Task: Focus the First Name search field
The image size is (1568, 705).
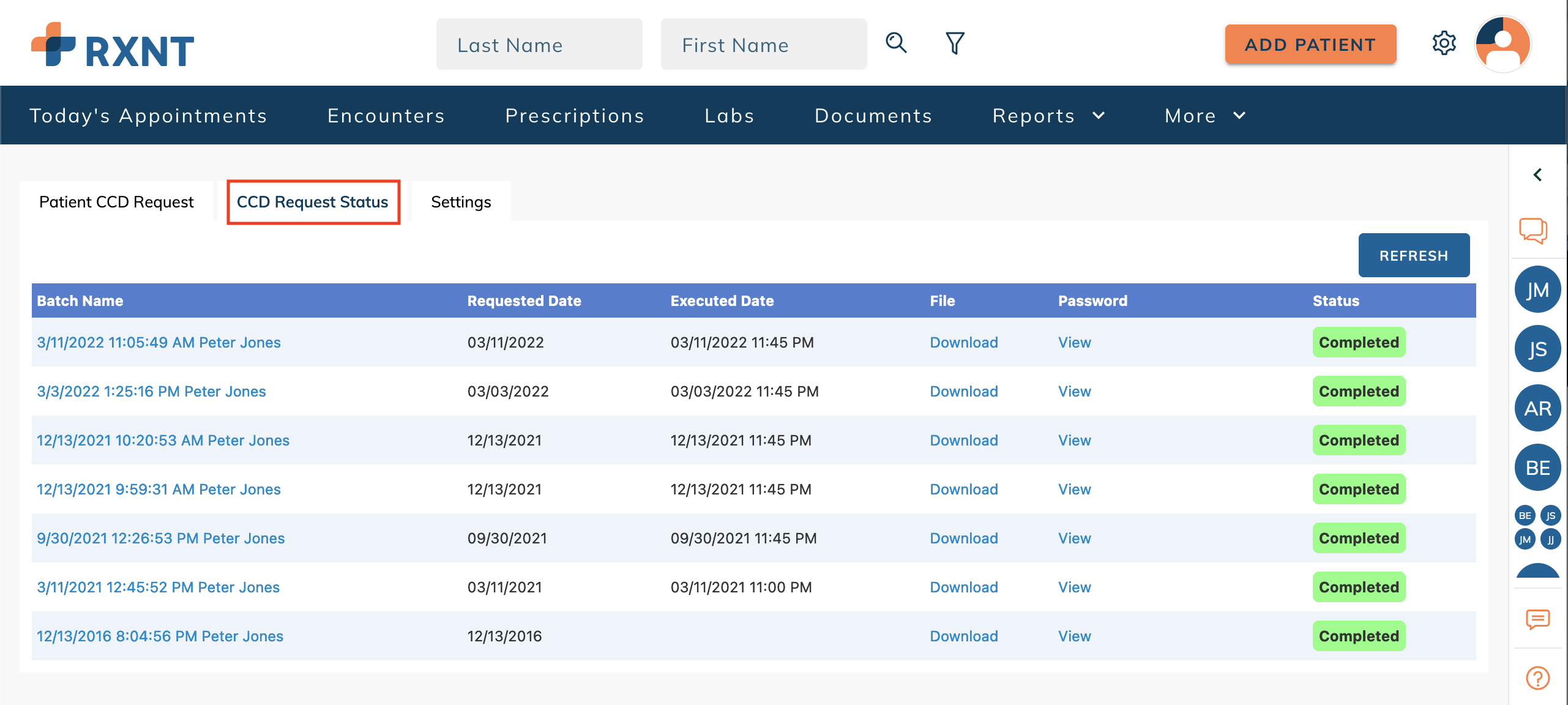Action: tap(764, 44)
